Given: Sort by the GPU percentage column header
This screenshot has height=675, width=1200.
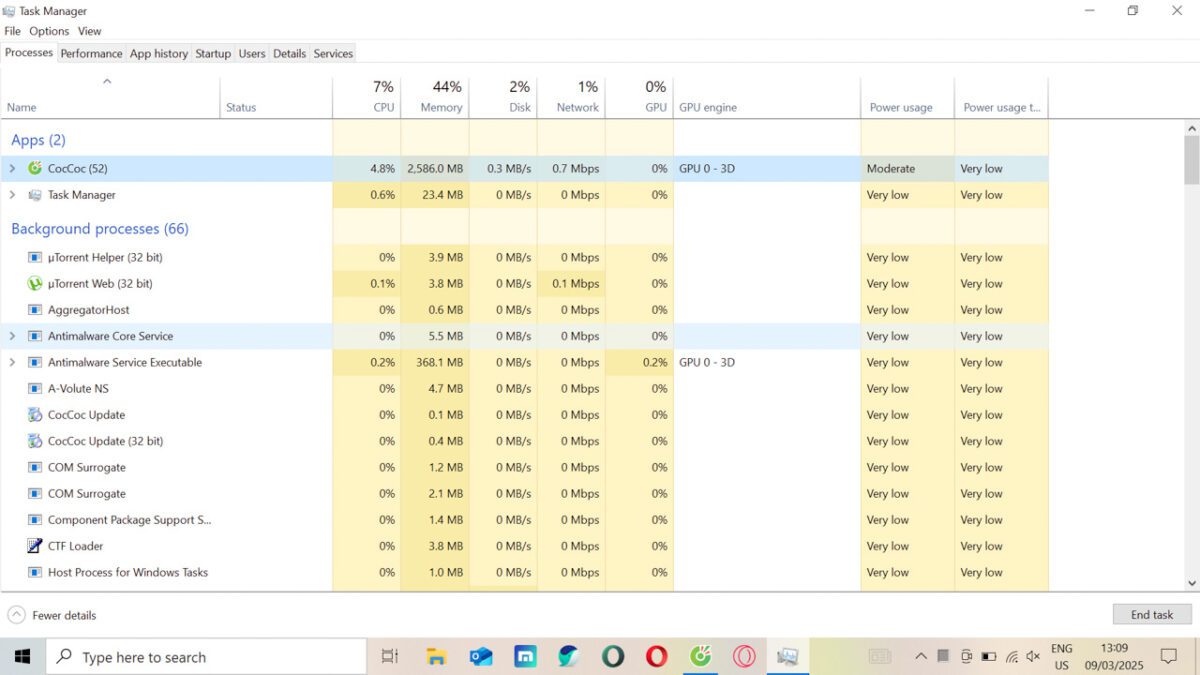Looking at the screenshot, I should 639,98.
